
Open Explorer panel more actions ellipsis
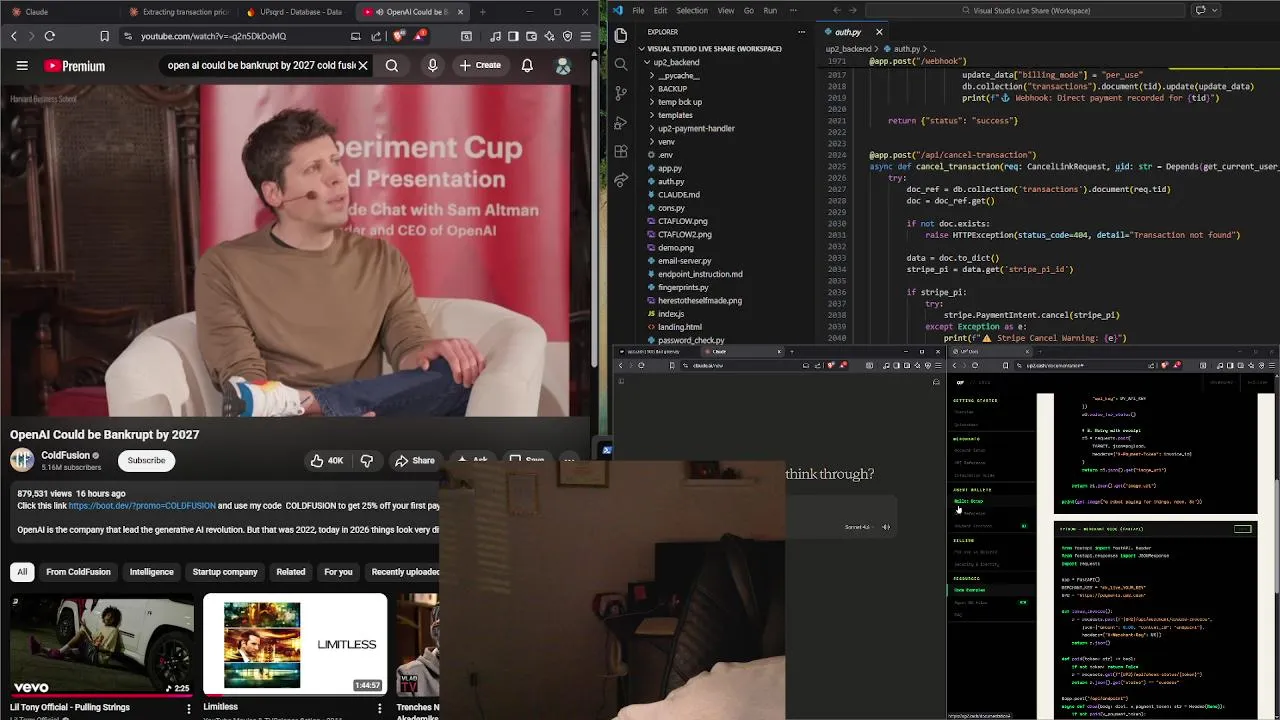(800, 32)
